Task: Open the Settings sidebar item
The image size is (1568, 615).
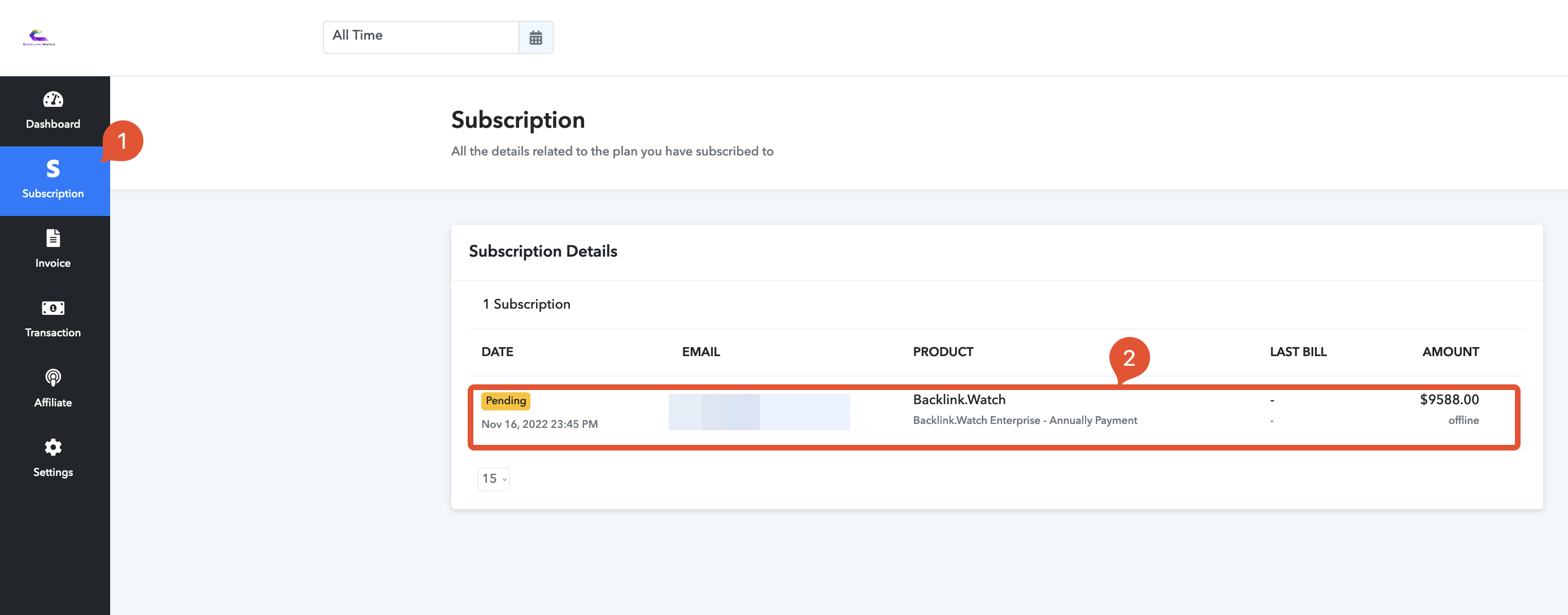Action: [x=53, y=460]
